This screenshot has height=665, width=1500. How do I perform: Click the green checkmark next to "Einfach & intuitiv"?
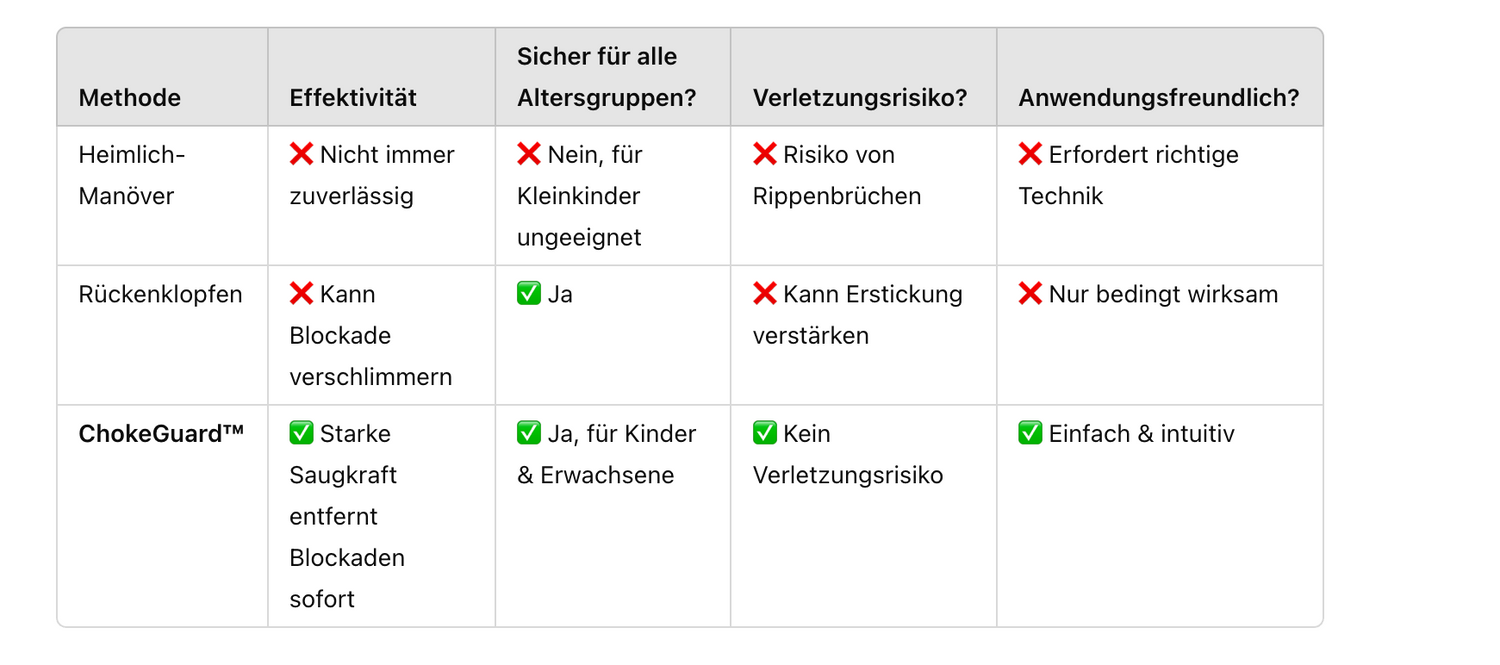click(x=1030, y=433)
